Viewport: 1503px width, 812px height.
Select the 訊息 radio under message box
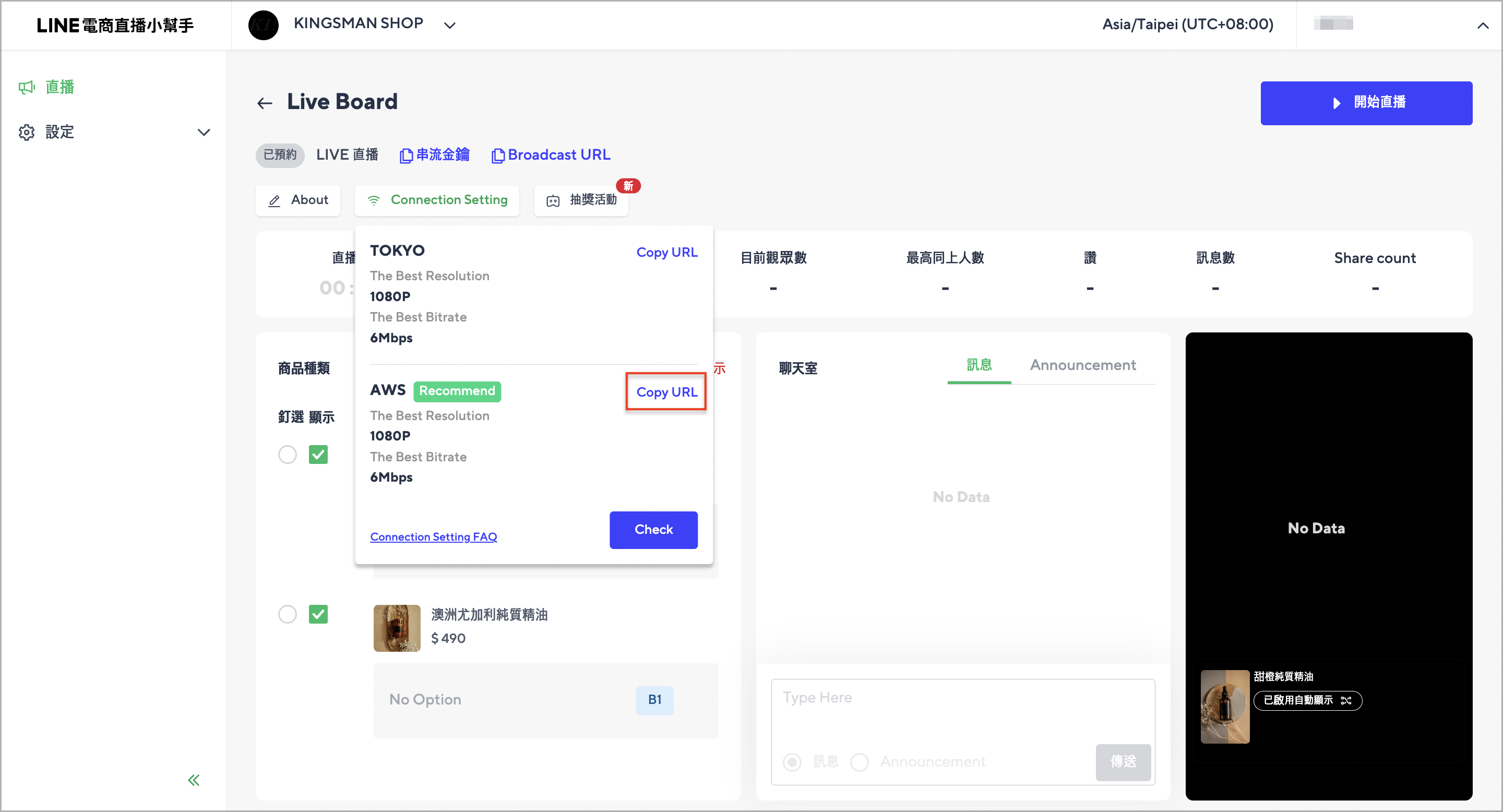pos(792,762)
